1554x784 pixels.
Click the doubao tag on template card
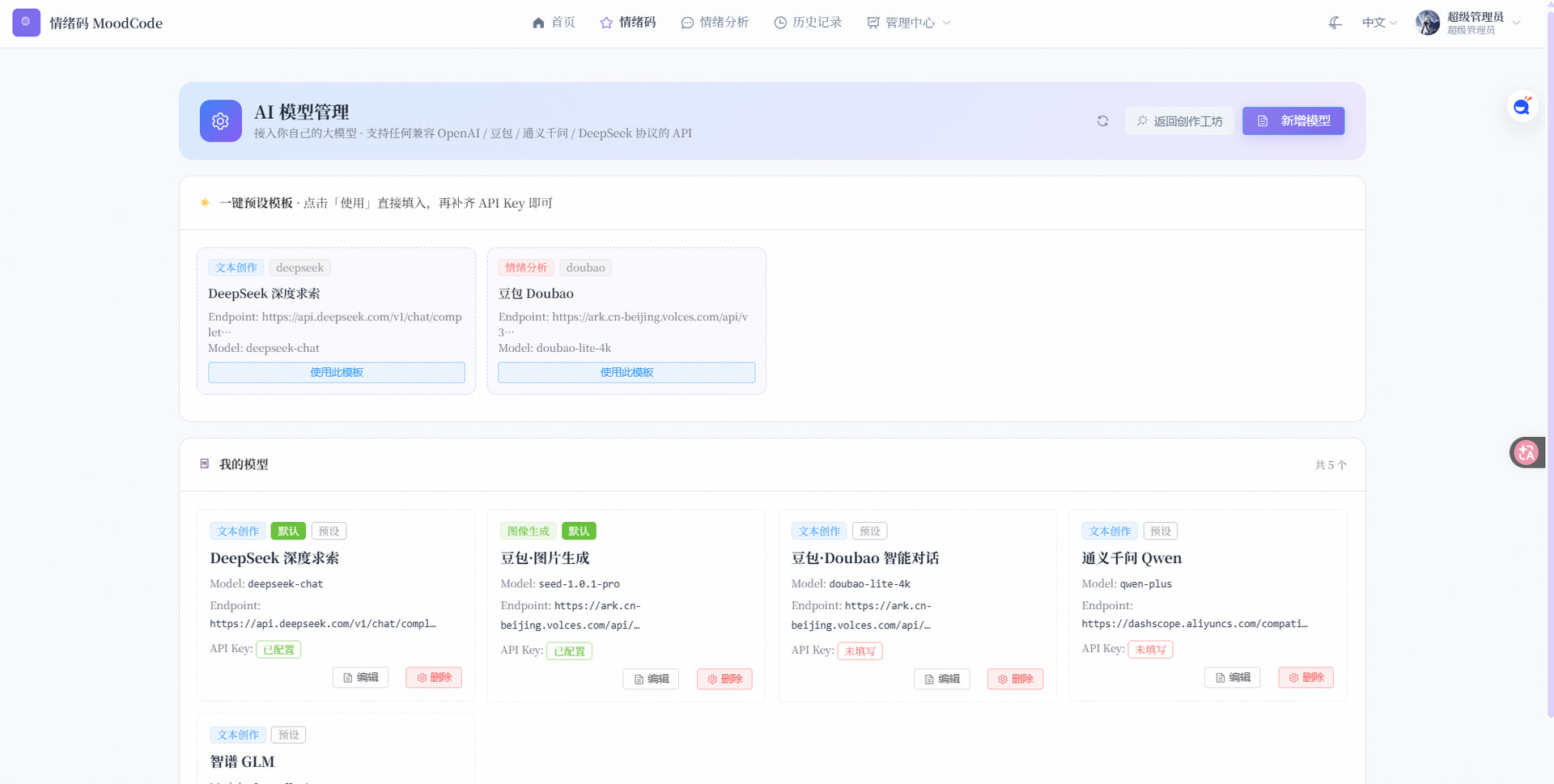click(585, 268)
